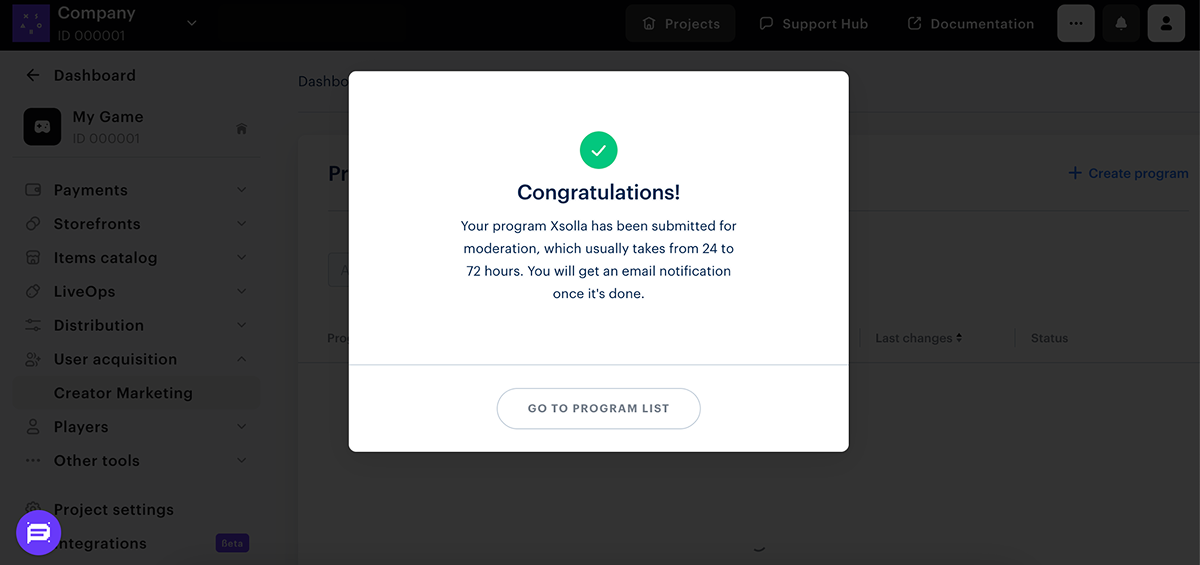Click the Create program link
The image size is (1200, 565).
(1128, 173)
